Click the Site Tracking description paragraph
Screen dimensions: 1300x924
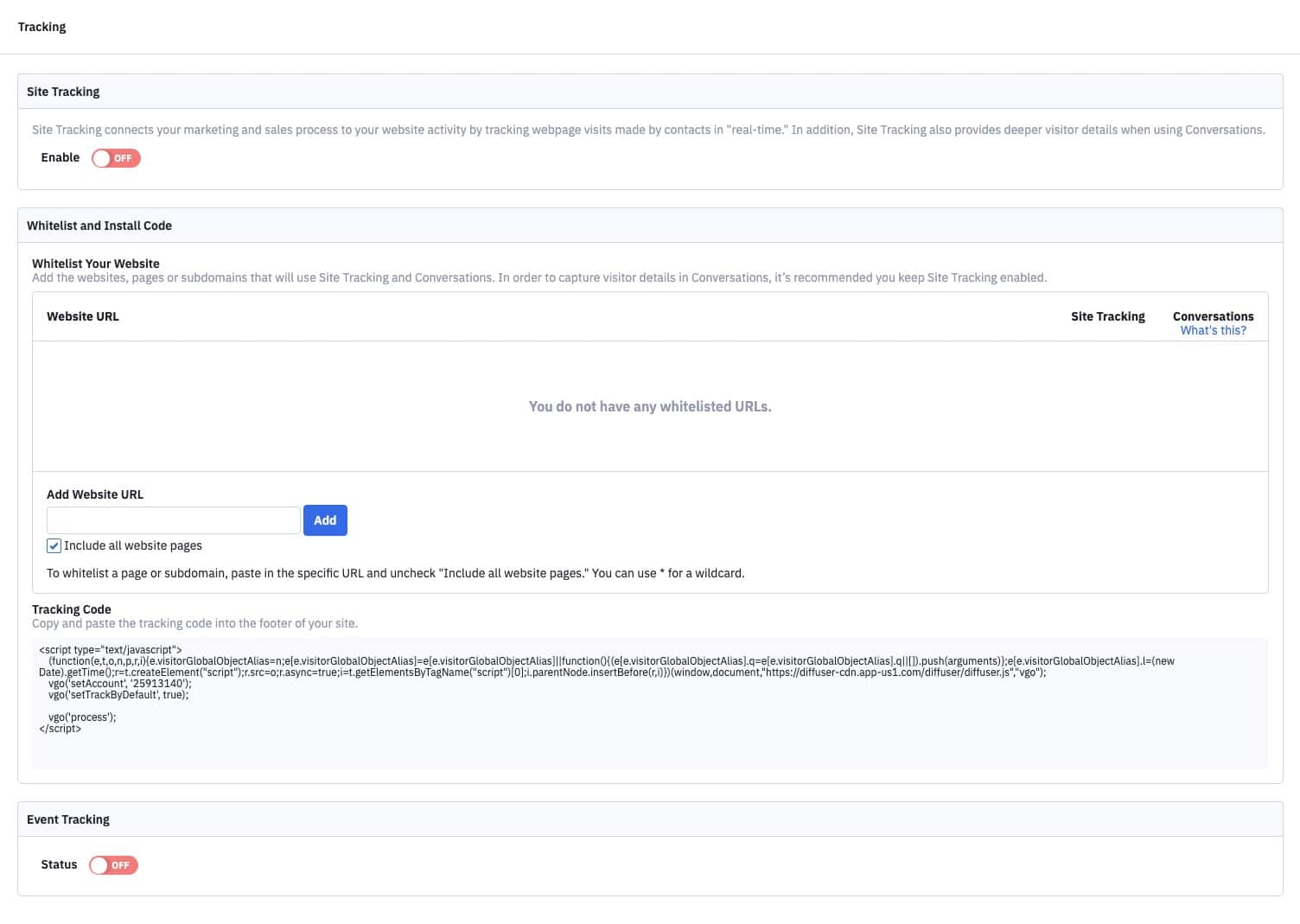[648, 130]
